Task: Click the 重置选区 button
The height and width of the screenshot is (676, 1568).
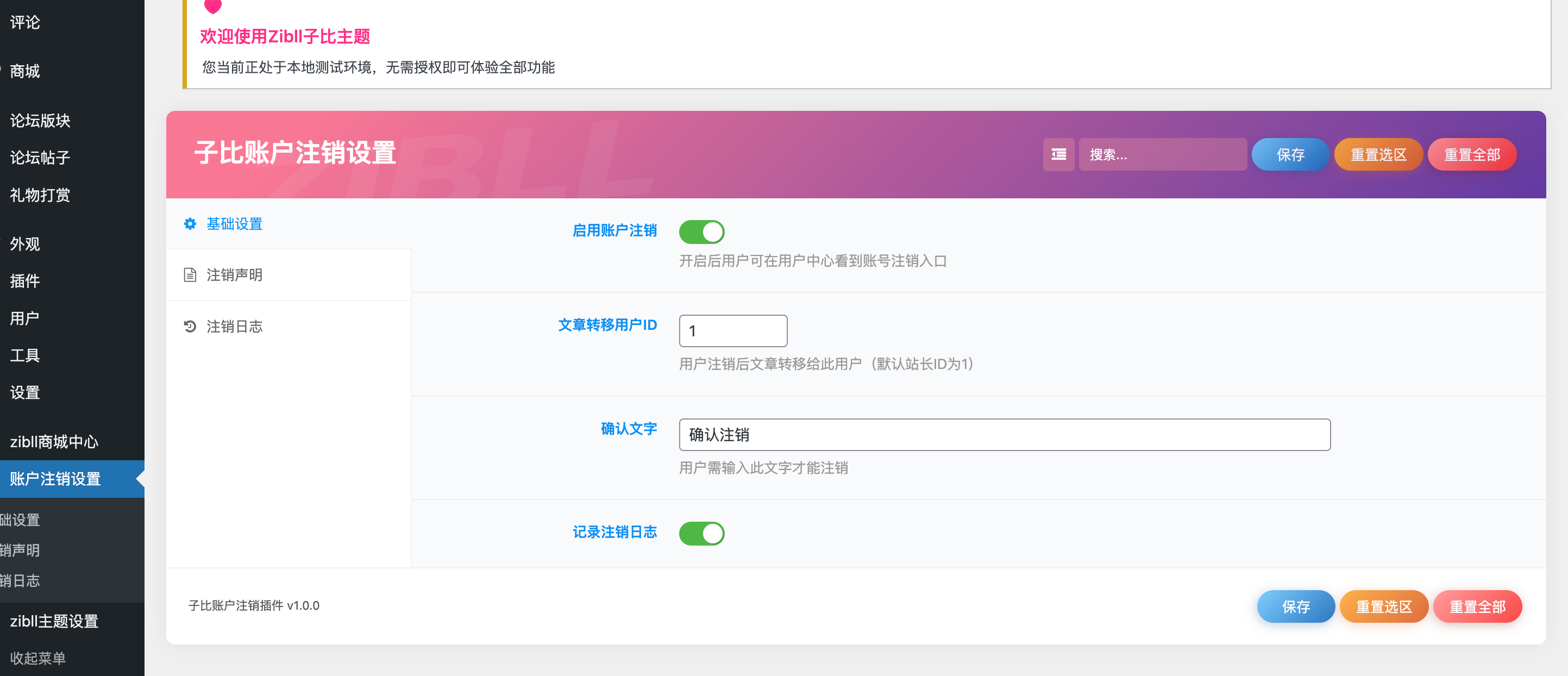Action: pyautogui.click(x=1384, y=606)
